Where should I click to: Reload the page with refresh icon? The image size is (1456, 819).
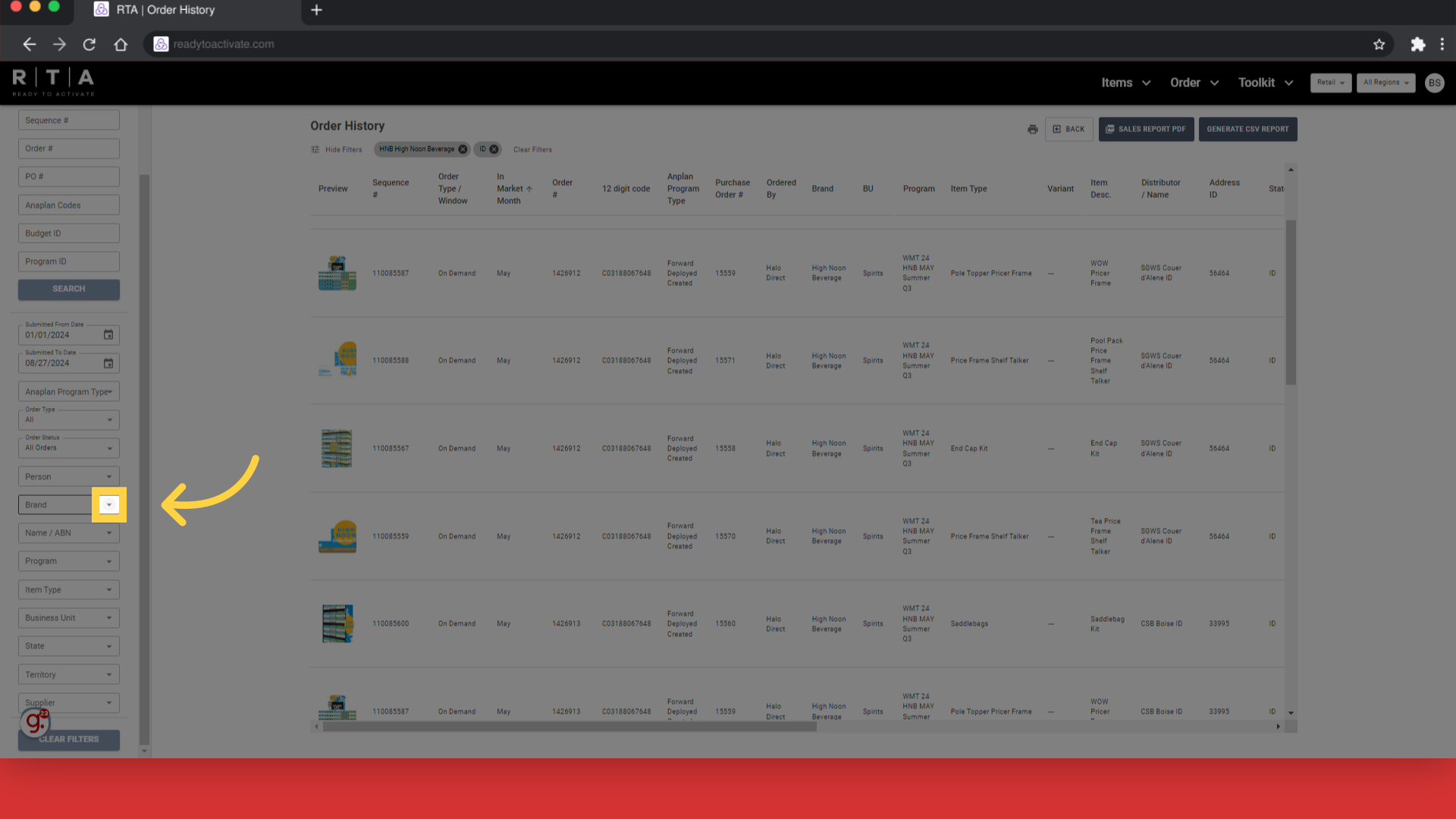(89, 44)
